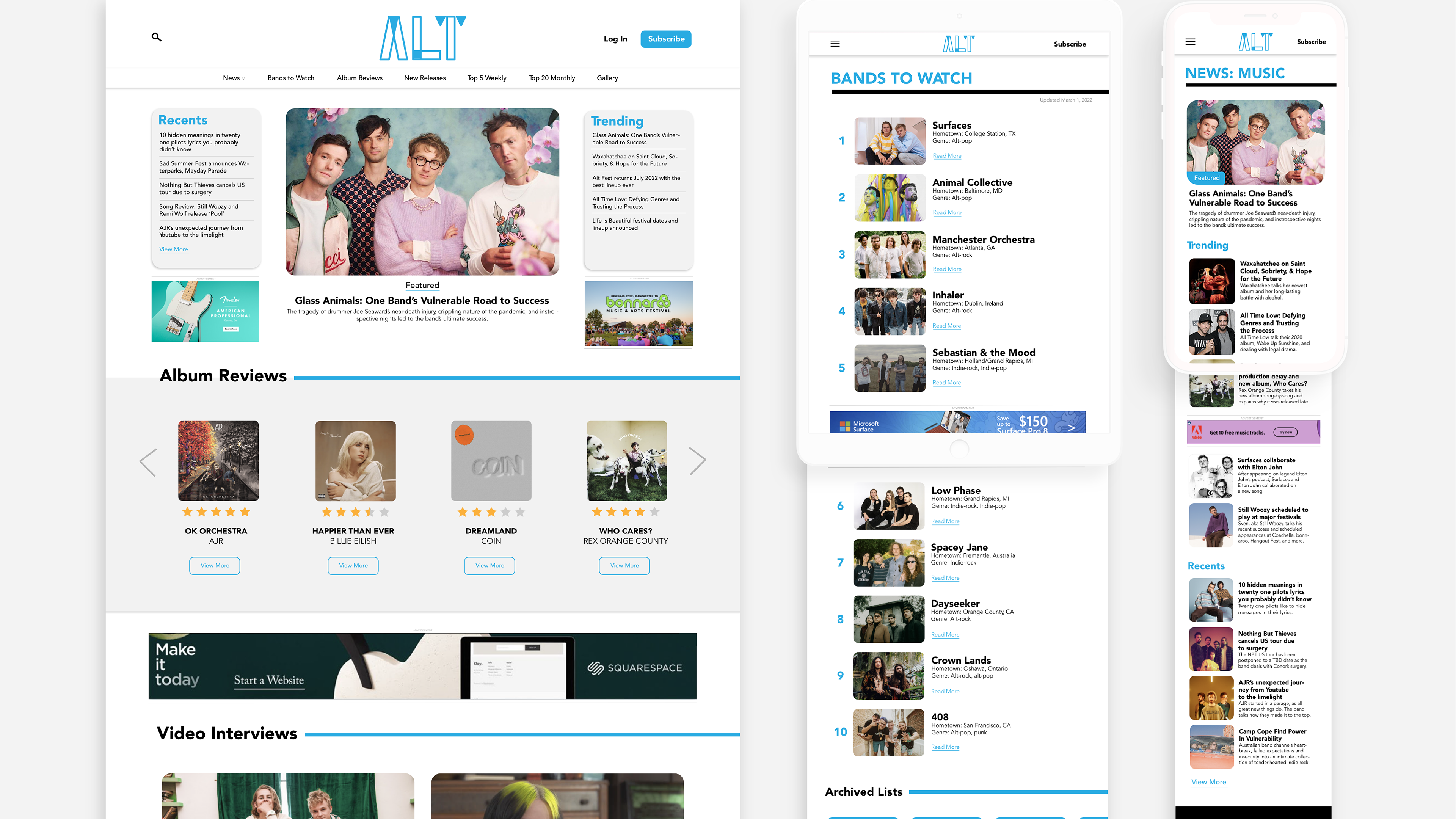This screenshot has height=819, width=1456.
Task: Click View More at bottom of phone Recents
Action: (x=1208, y=782)
